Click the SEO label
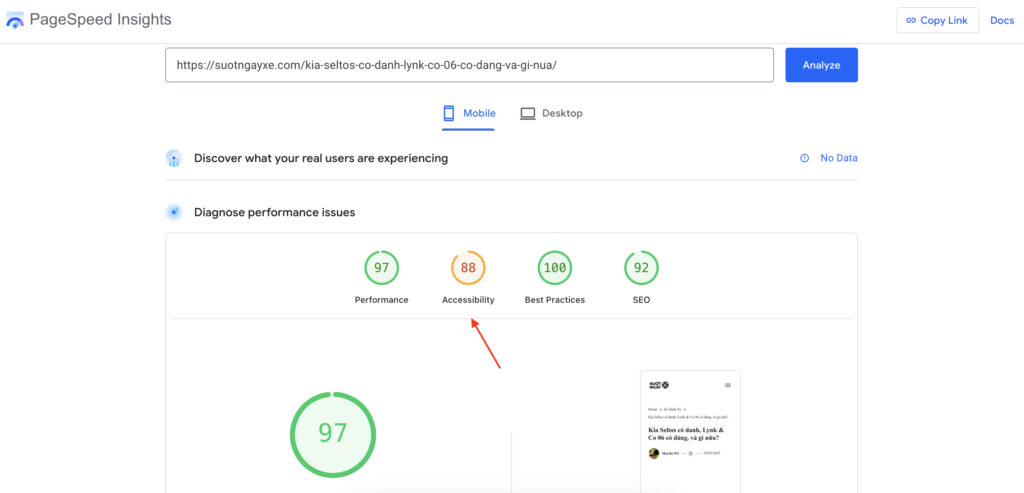The image size is (1024, 493). (641, 300)
